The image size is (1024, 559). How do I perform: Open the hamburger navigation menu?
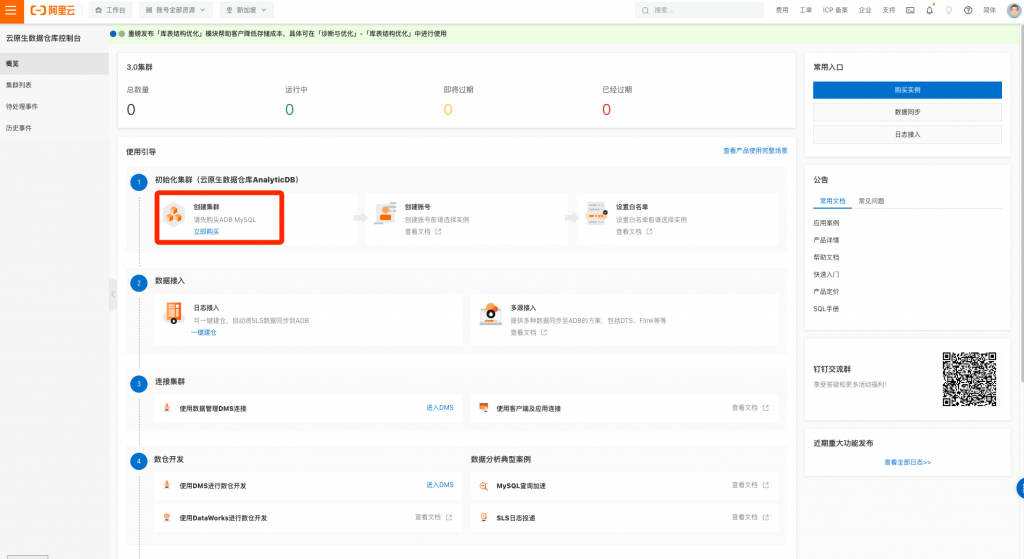(11, 10)
